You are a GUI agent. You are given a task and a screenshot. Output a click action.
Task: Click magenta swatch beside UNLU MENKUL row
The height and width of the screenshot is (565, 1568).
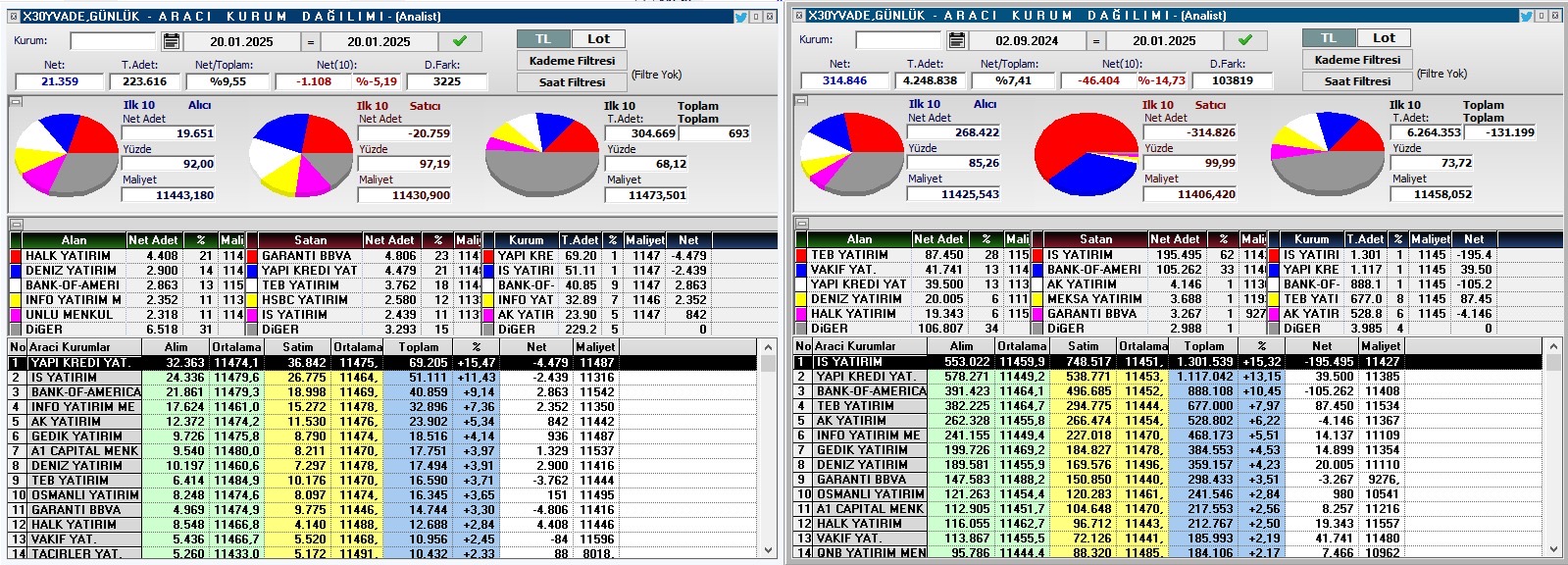(15, 315)
